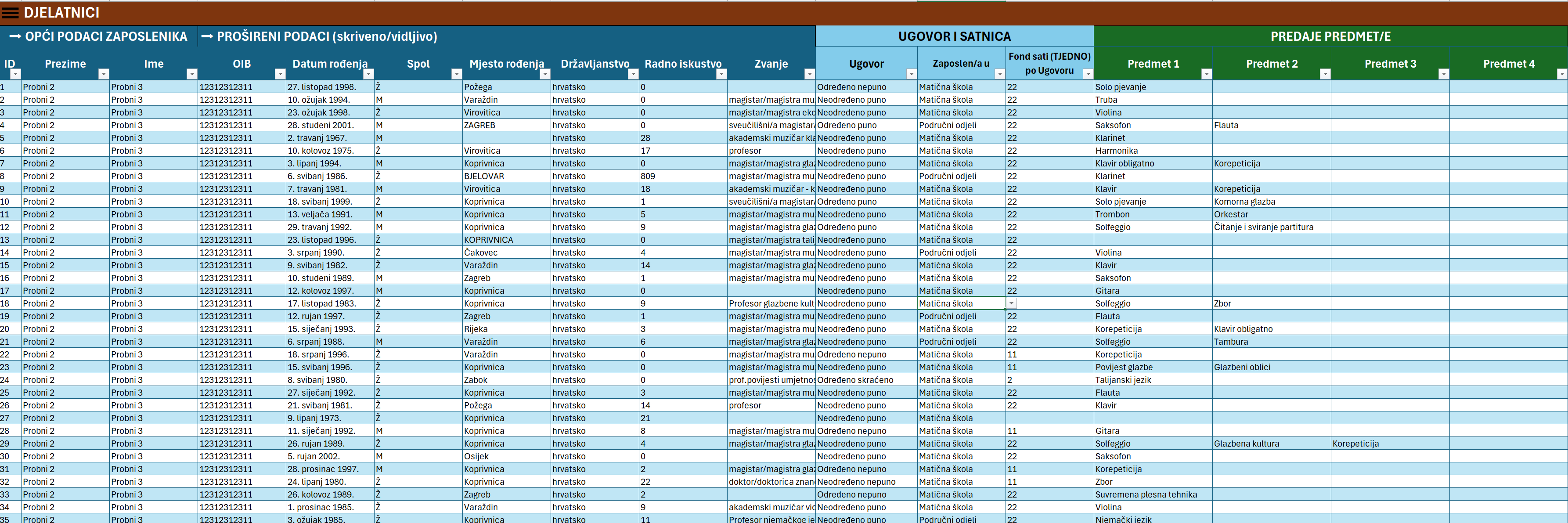The width and height of the screenshot is (1568, 523).
Task: Open the Radno iskustvo filter dropdown
Action: point(721,74)
